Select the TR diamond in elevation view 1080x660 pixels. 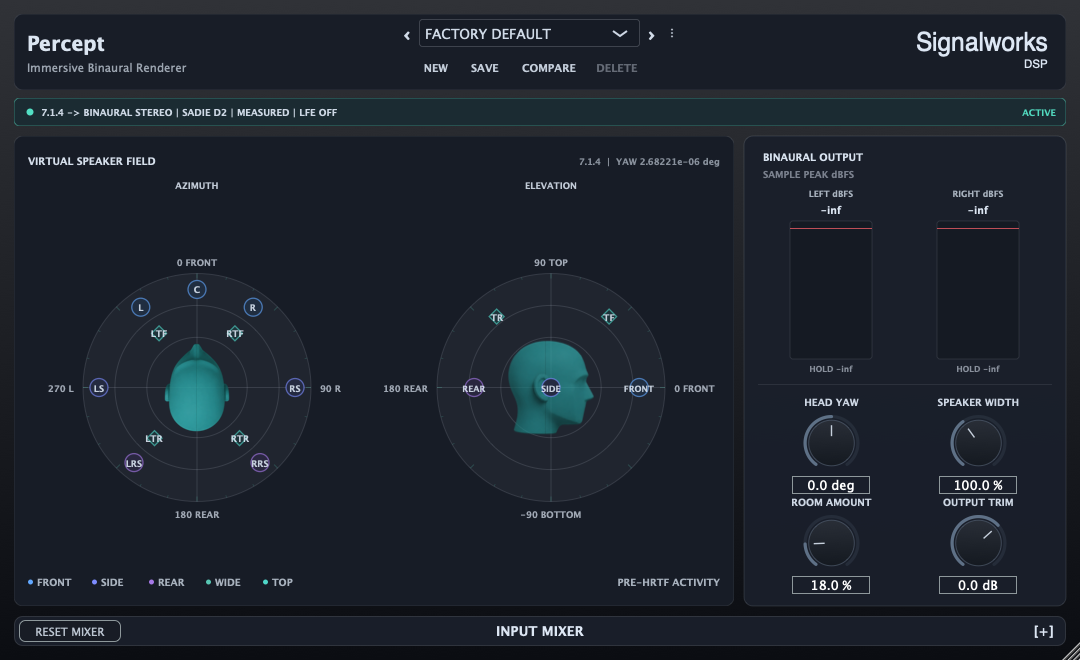497,317
